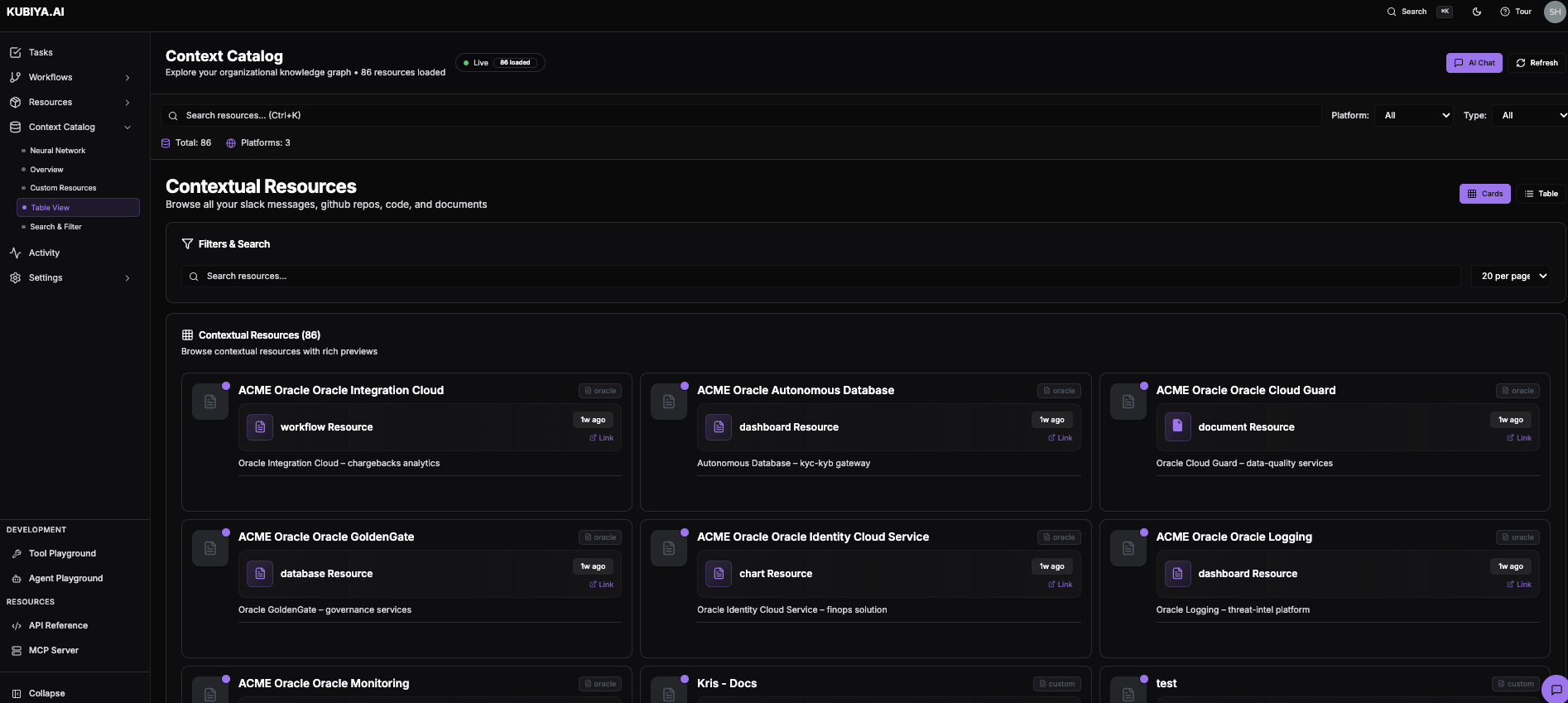Image resolution: width=1568 pixels, height=703 pixels.
Task: Click the Contextual Resources grid icon
Action: (187, 335)
